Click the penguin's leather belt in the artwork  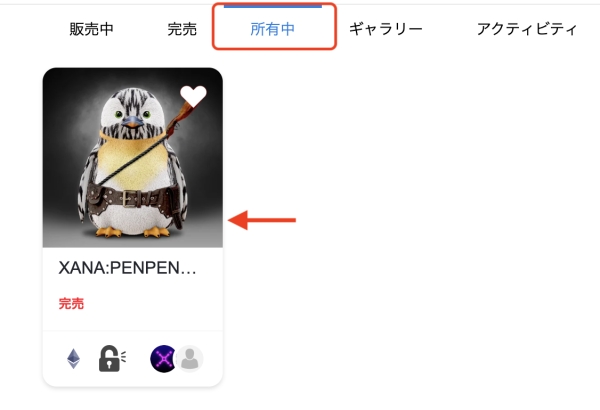(x=132, y=199)
